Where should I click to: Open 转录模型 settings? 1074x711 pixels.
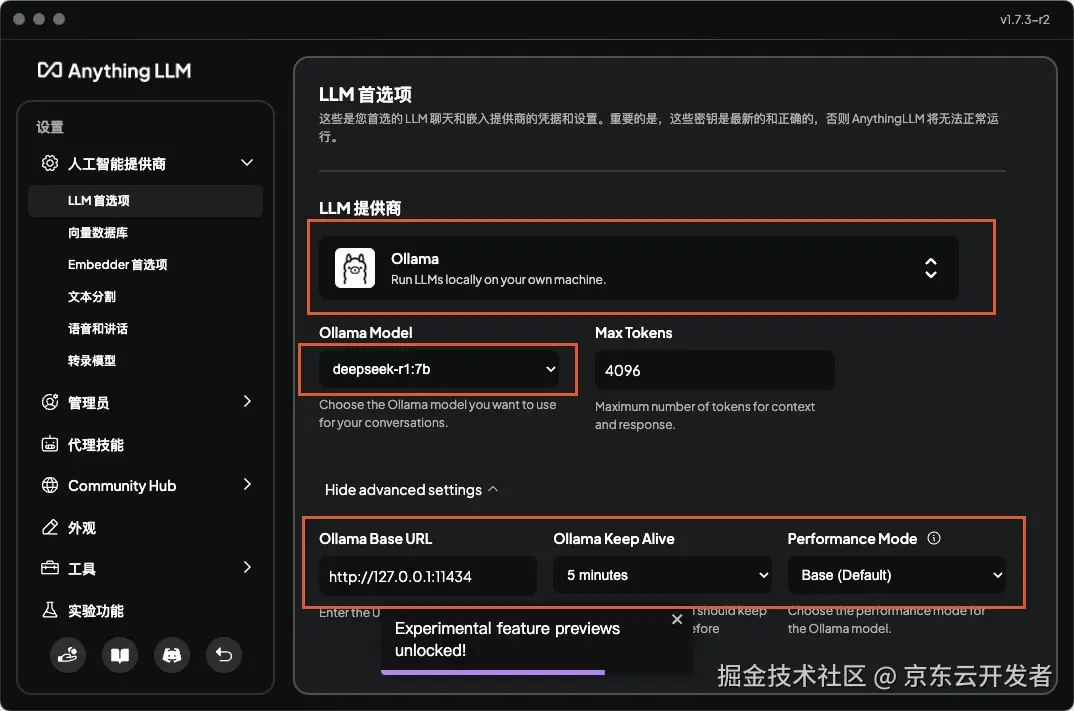[92, 361]
